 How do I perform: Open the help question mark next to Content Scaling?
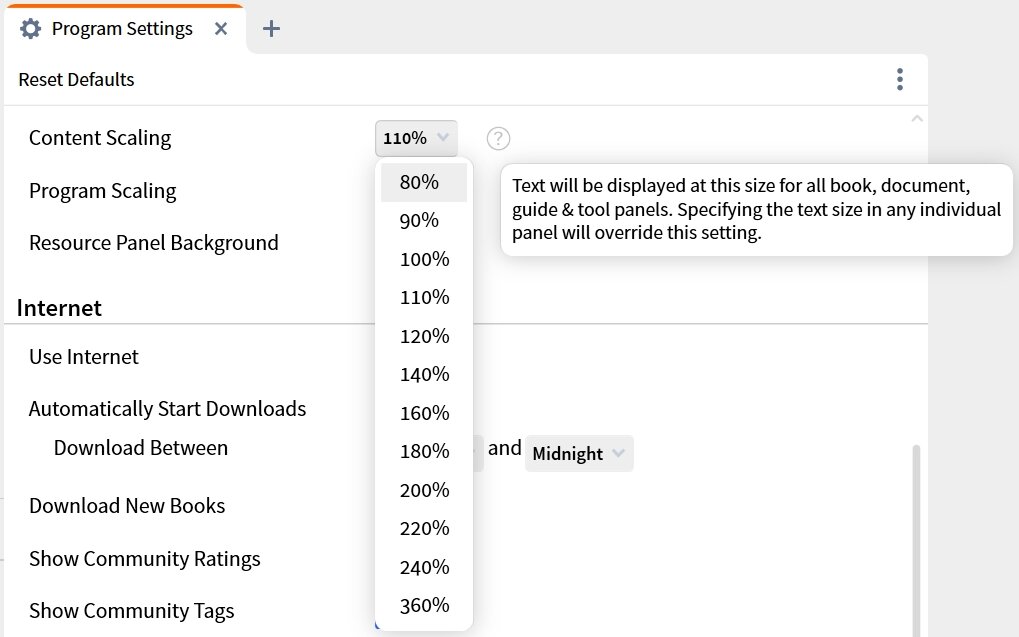[497, 138]
